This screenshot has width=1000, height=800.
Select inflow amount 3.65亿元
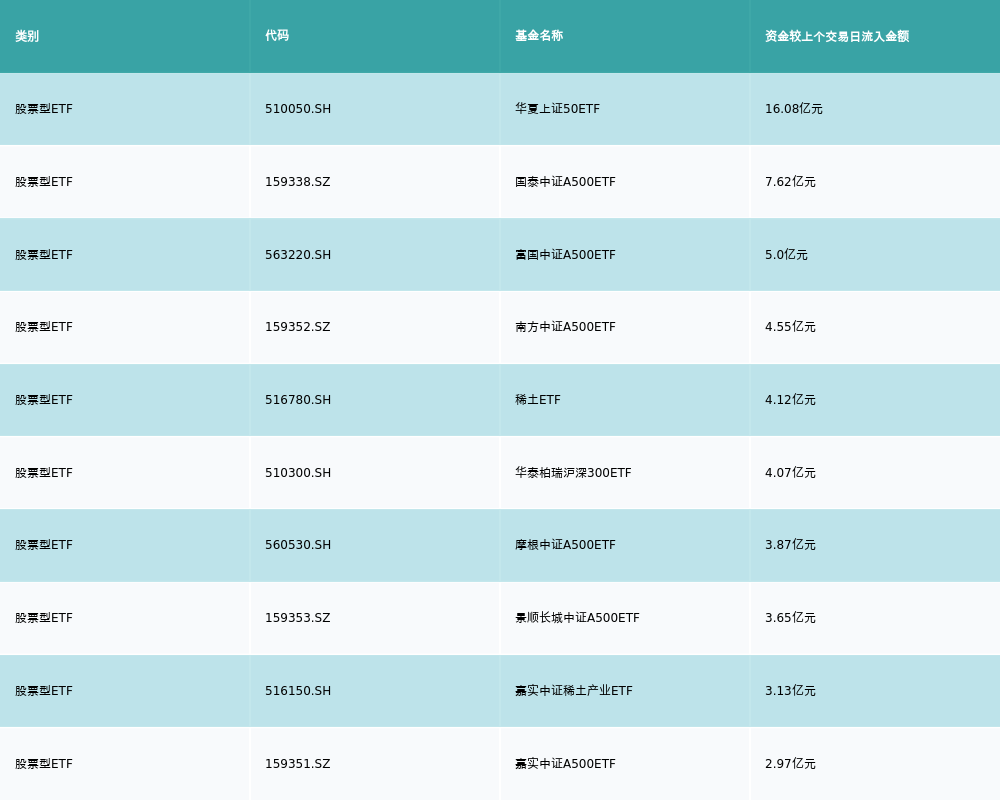coord(790,618)
